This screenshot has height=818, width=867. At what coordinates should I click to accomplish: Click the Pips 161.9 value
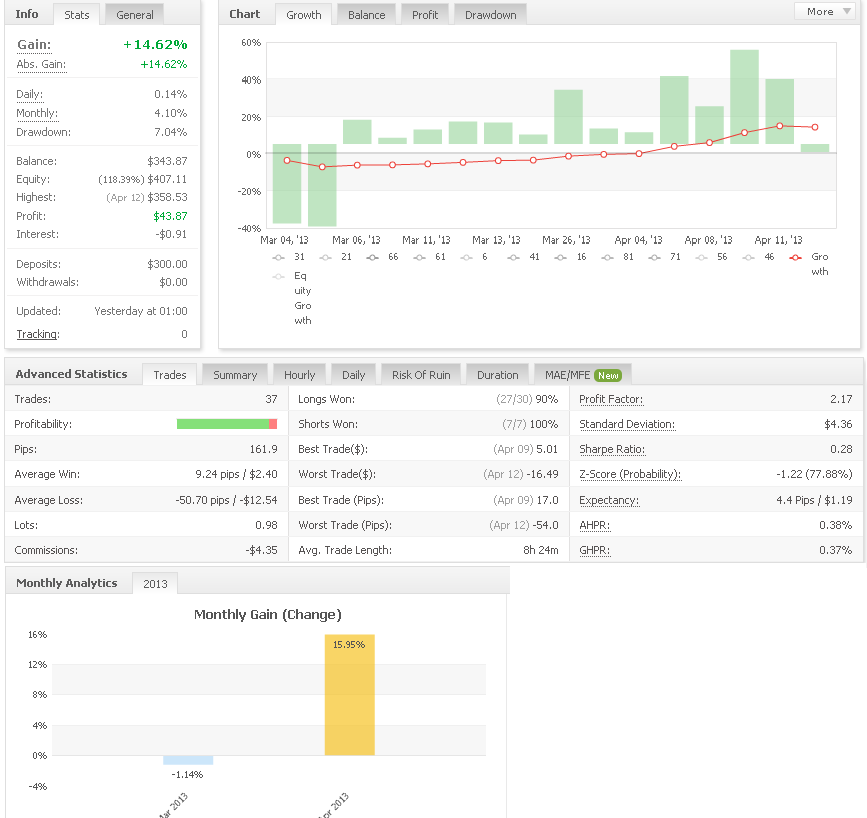coord(263,449)
